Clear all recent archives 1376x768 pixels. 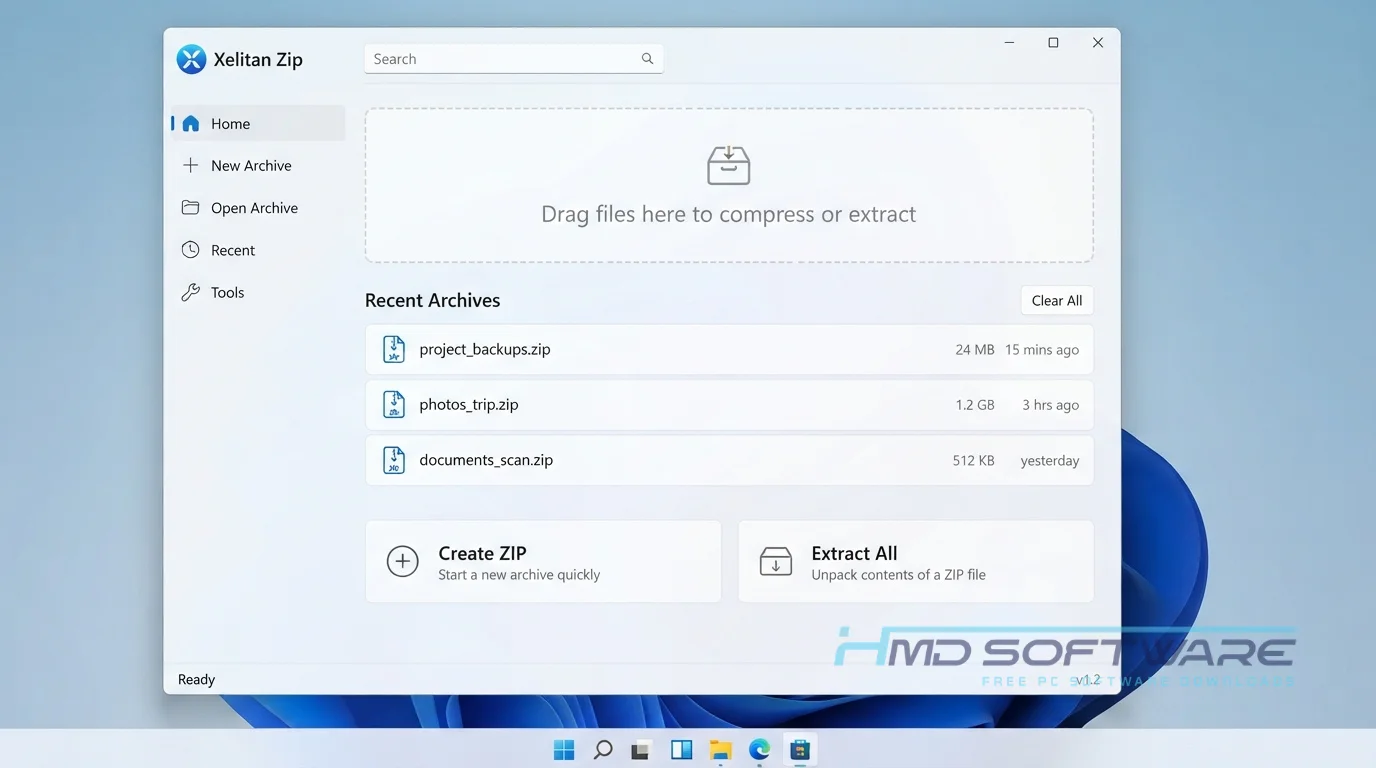[x=1057, y=301]
